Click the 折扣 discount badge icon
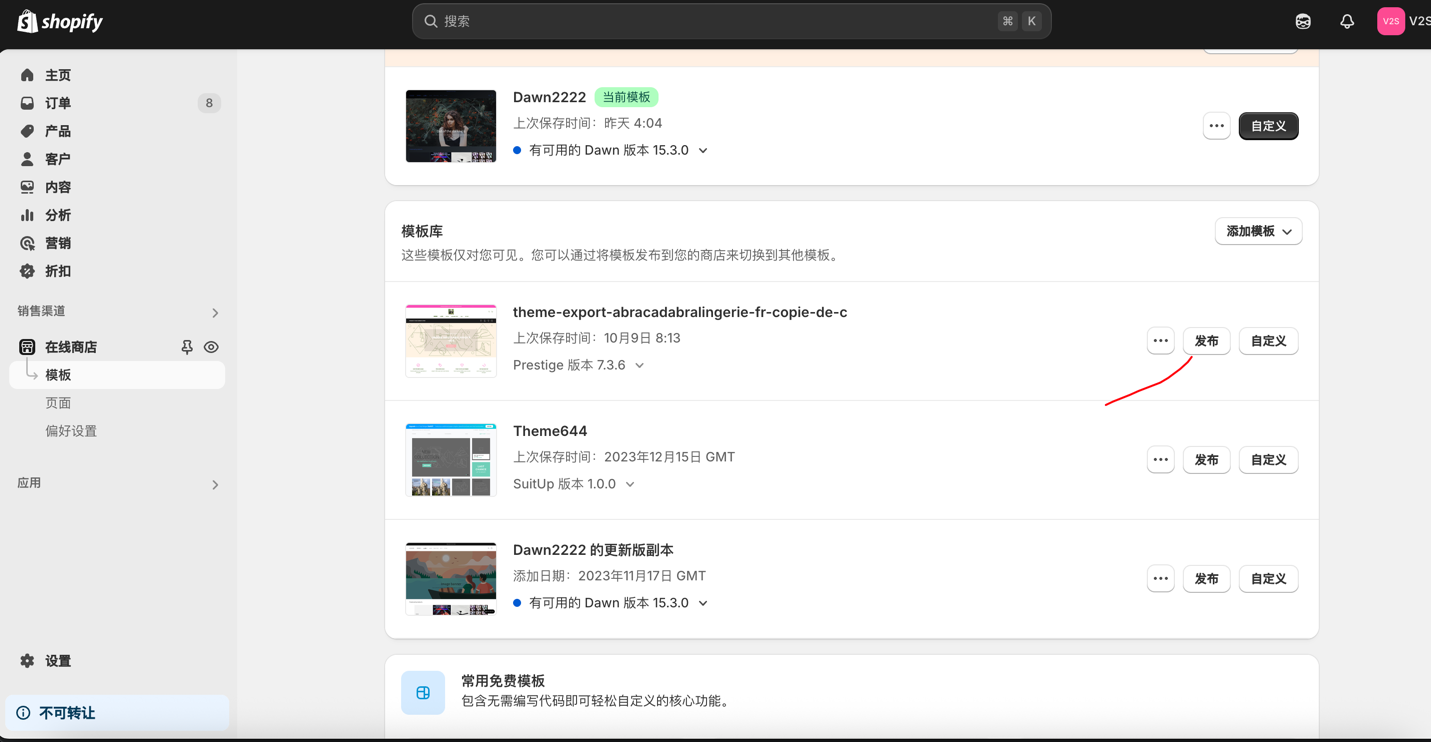 tap(27, 271)
